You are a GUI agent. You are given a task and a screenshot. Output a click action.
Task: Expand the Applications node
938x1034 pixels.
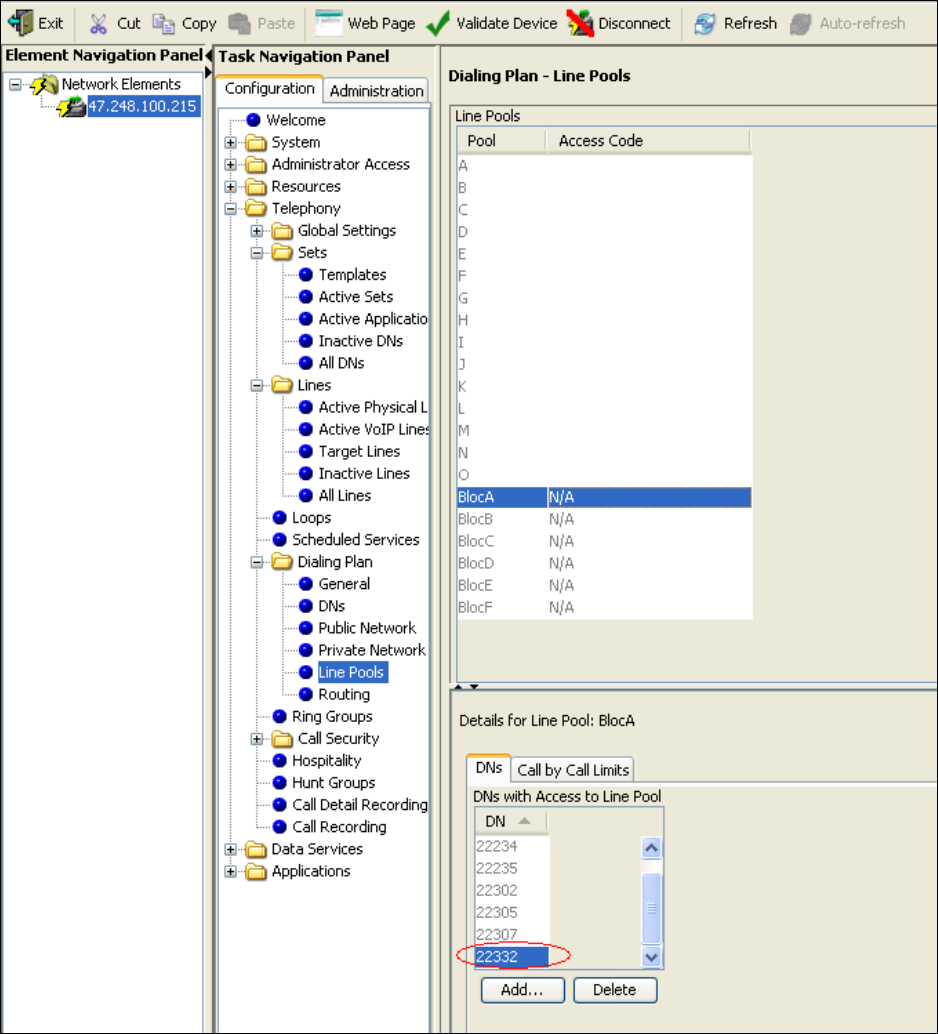(x=230, y=871)
